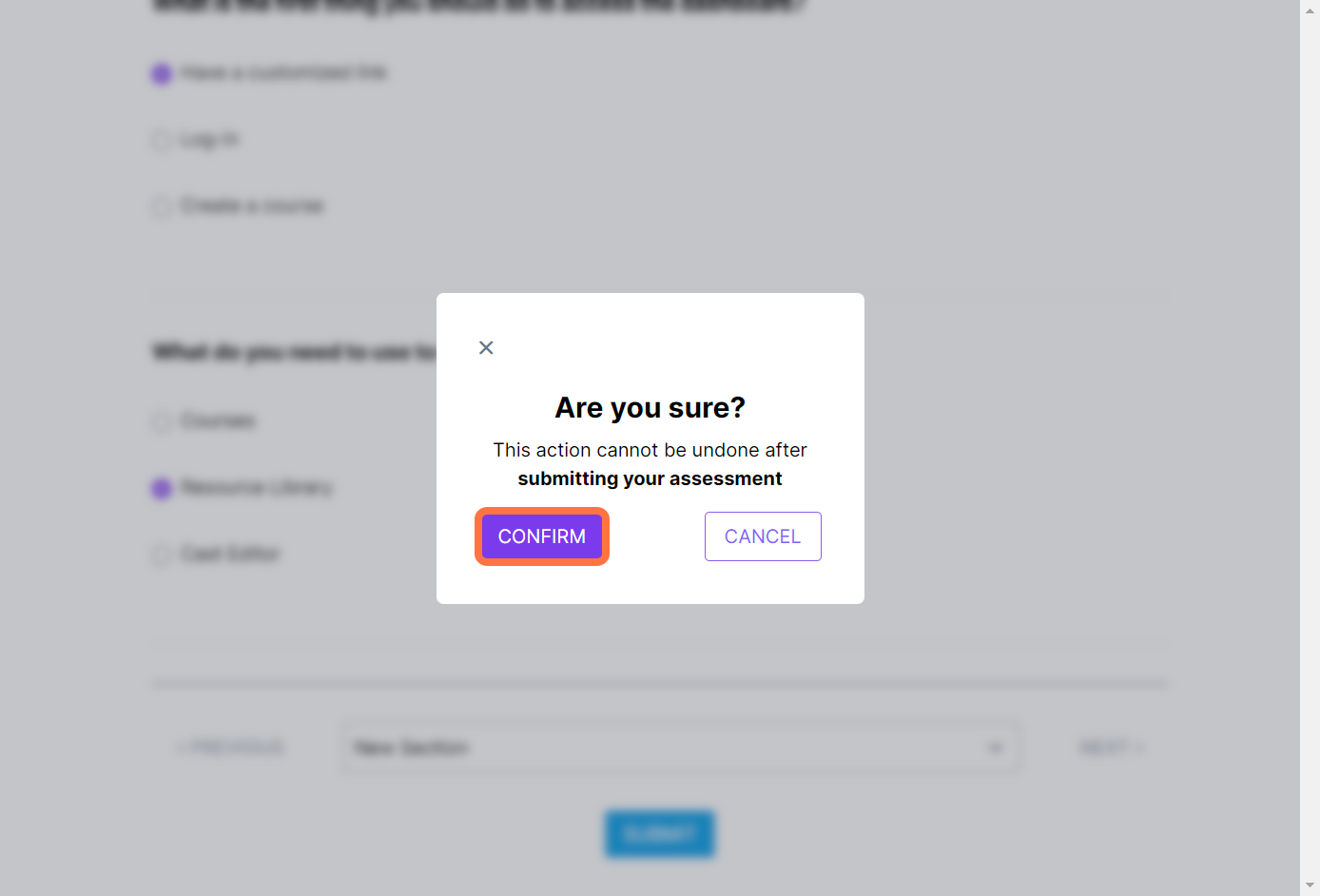
Task: Select the 'Have a customized link' radio option
Action: click(162, 73)
